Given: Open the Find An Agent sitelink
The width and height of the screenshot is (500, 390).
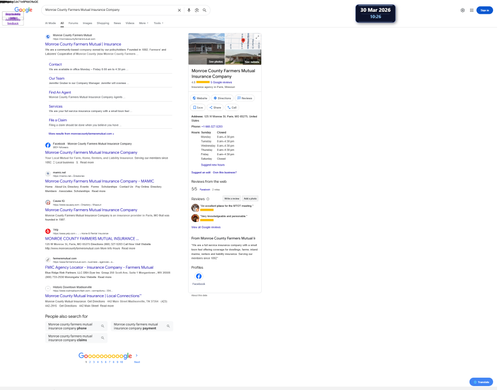Looking at the screenshot, I should pos(60,92).
